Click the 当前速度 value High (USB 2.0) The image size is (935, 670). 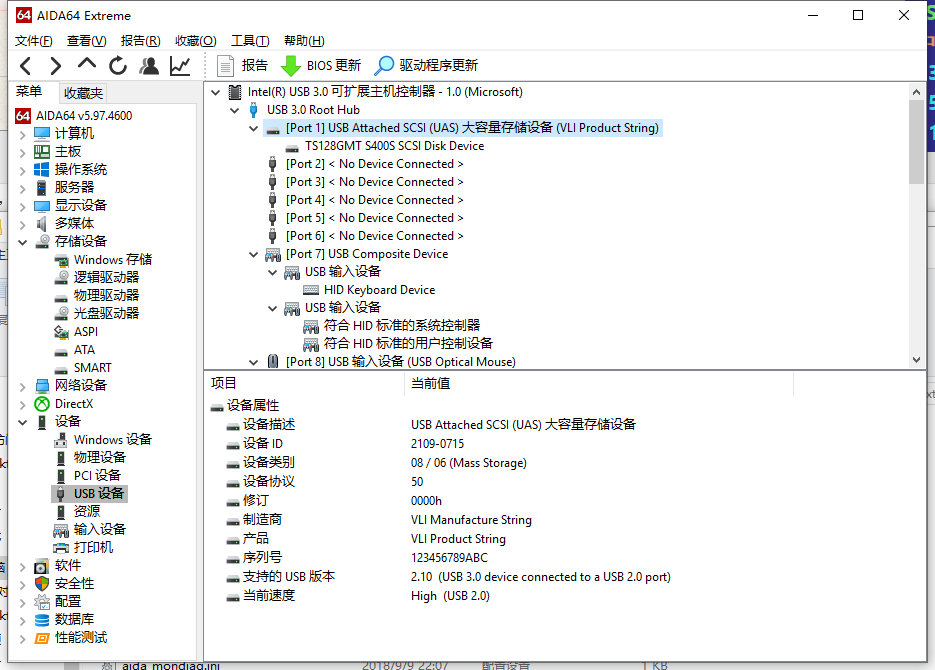tap(450, 596)
